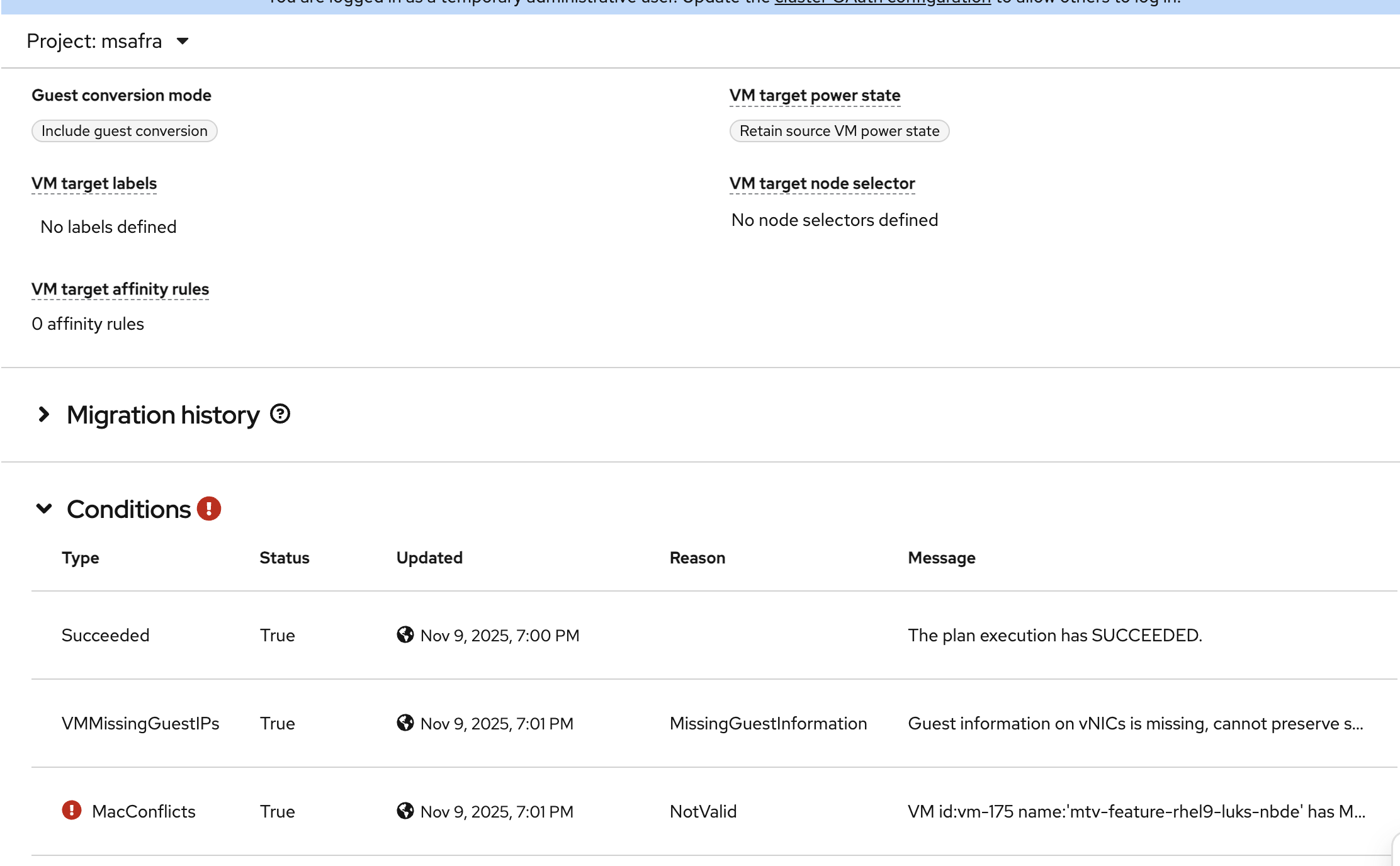Image resolution: width=1400 pixels, height=866 pixels.
Task: Click Include guest conversion chip
Action: click(x=125, y=131)
